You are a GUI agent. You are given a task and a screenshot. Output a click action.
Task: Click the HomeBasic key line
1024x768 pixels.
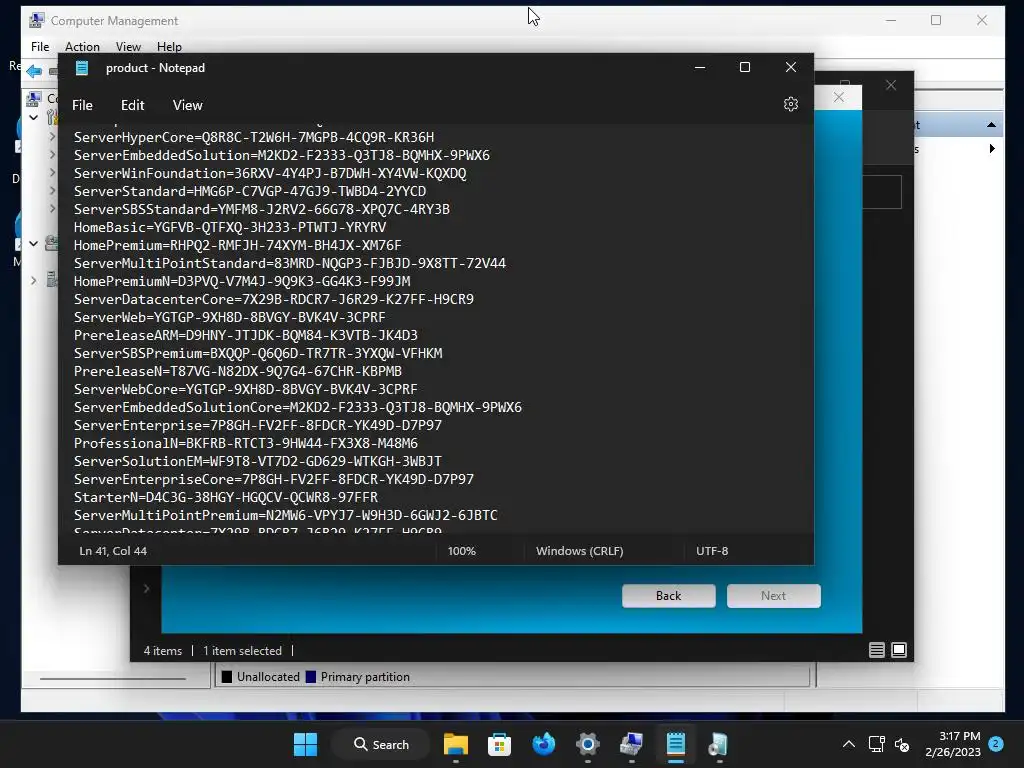[230, 227]
